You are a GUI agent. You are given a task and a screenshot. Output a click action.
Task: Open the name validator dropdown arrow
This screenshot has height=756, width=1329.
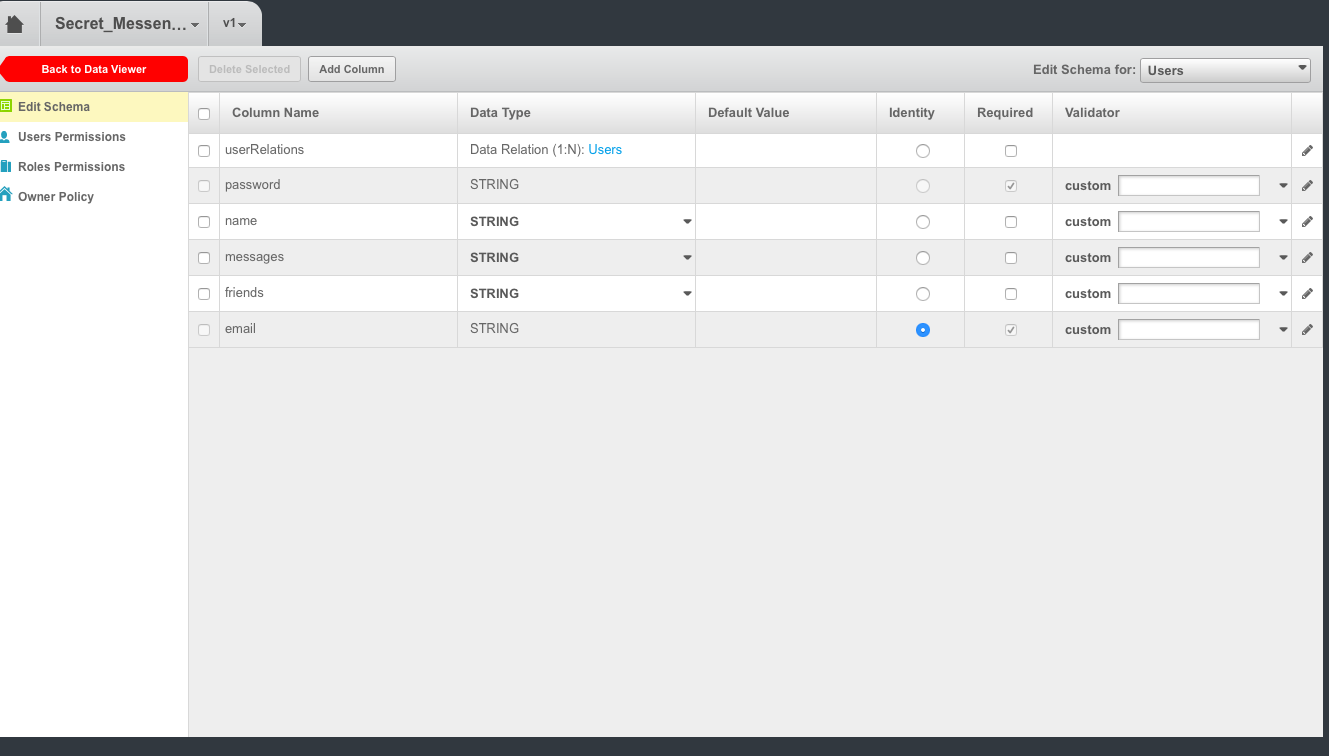1283,222
